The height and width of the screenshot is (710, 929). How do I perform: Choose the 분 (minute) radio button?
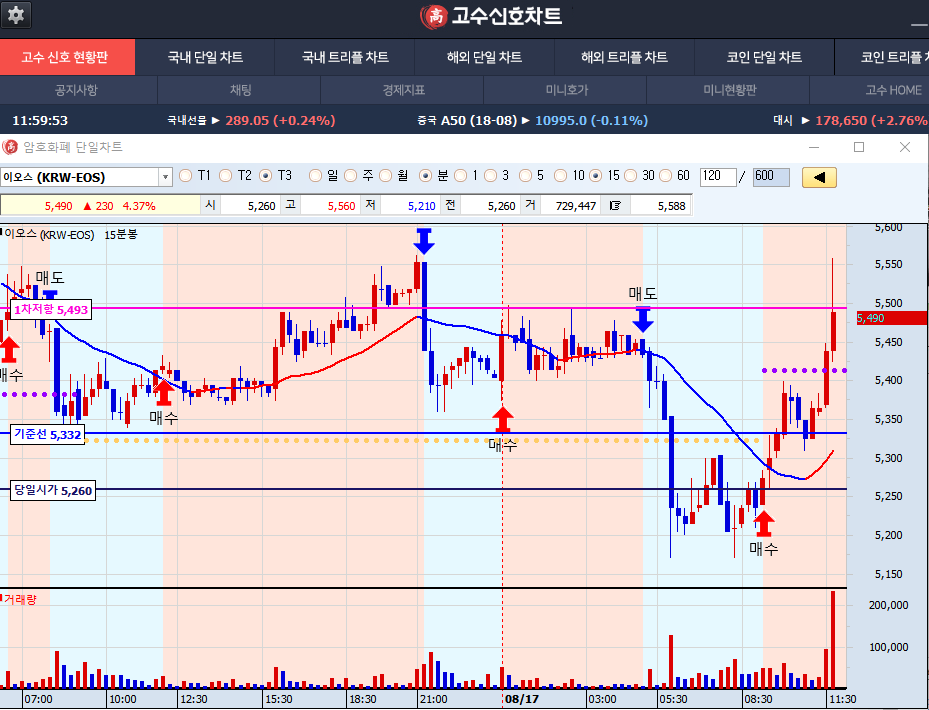pos(425,176)
